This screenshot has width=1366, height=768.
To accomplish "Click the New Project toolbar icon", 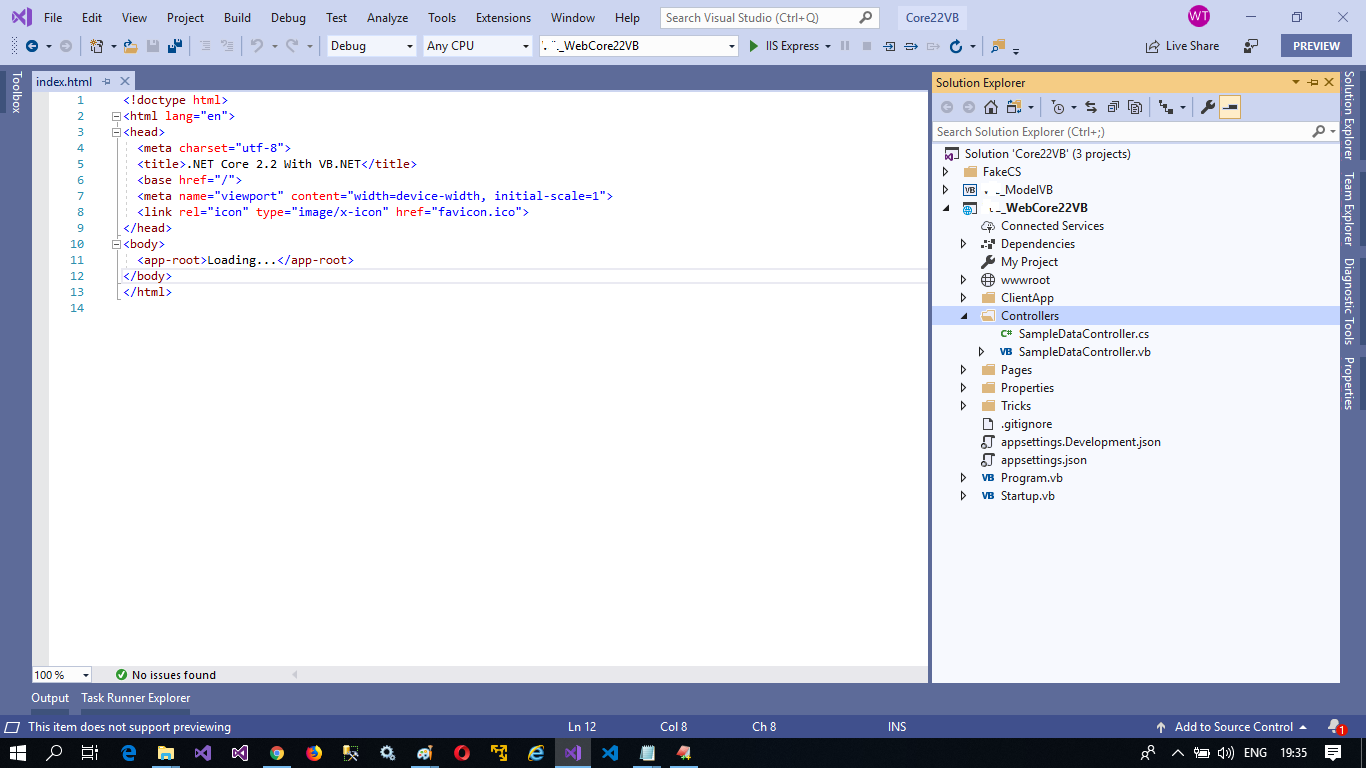I will pyautogui.click(x=97, y=46).
